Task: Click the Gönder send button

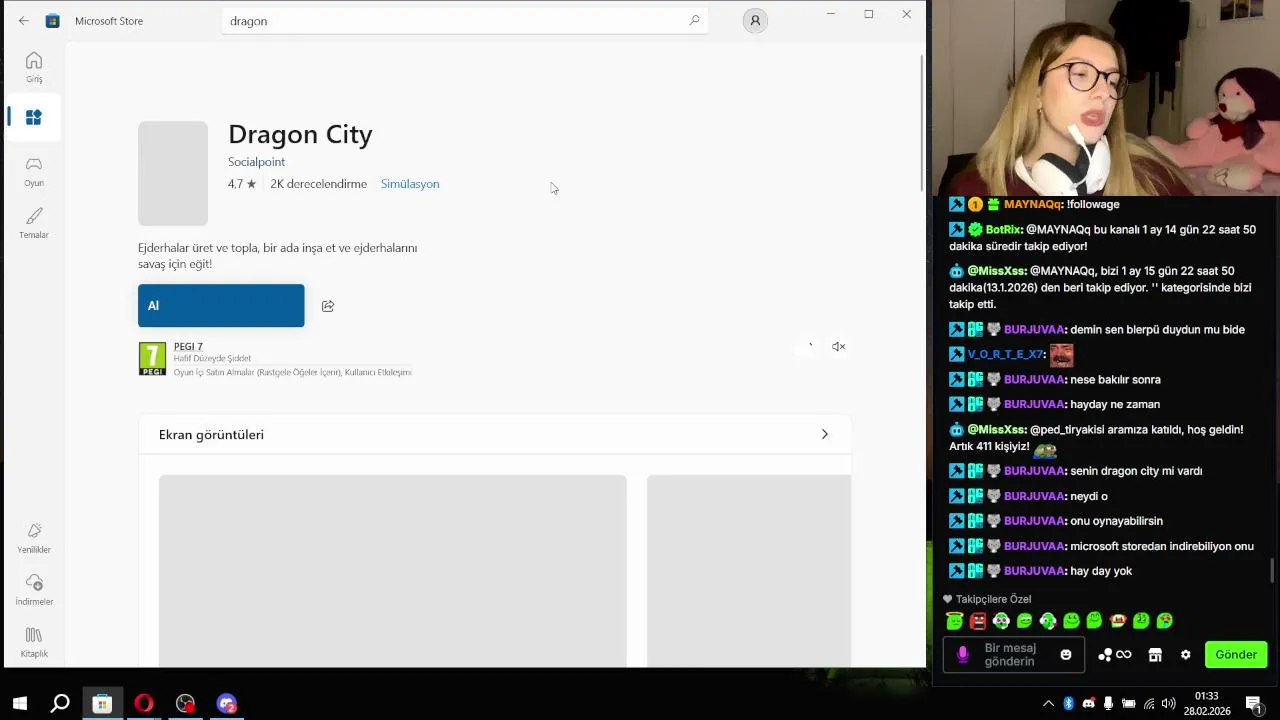Action: click(1236, 655)
